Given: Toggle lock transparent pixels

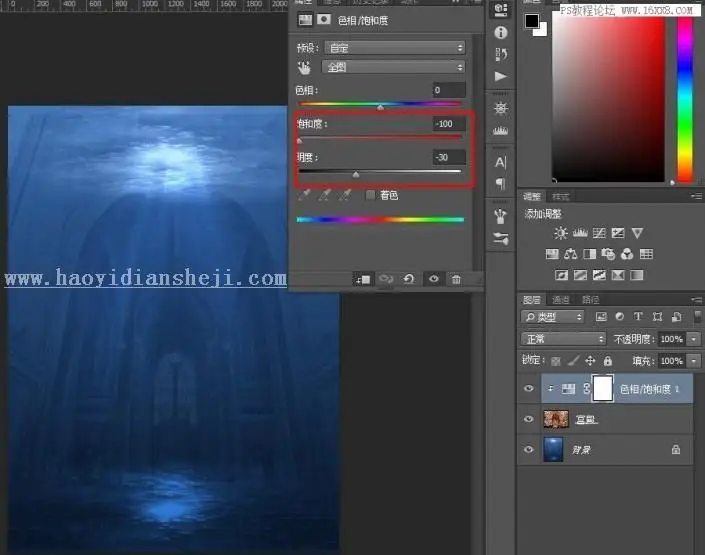Looking at the screenshot, I should click(556, 361).
